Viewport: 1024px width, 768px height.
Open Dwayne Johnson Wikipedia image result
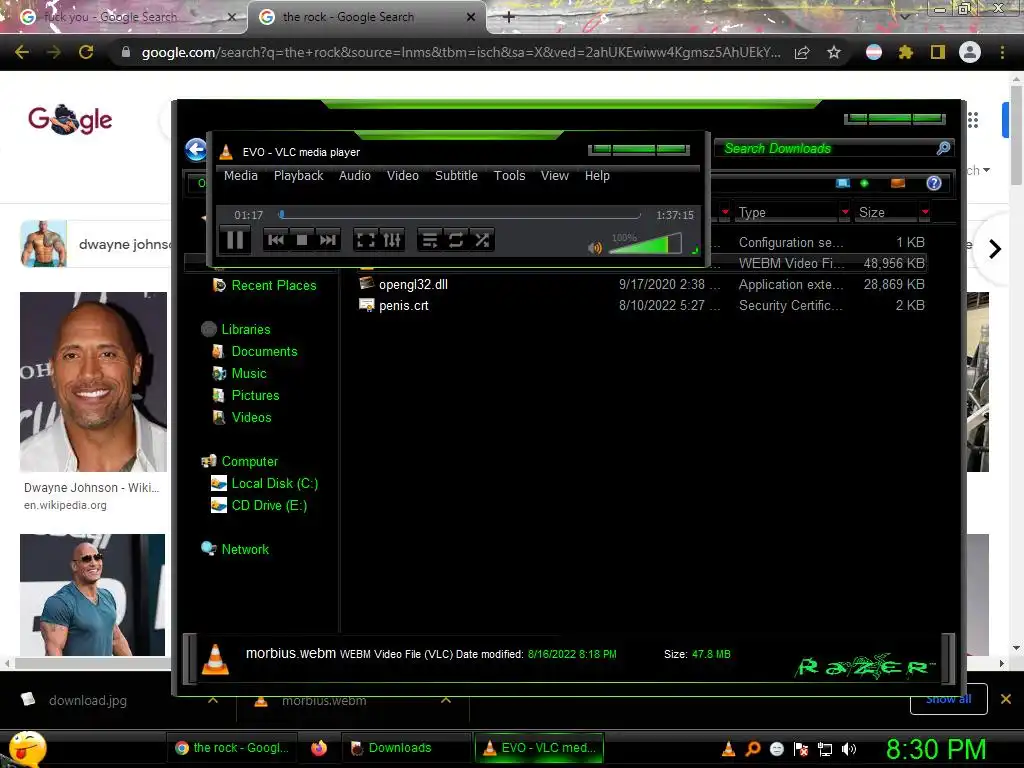click(93, 381)
